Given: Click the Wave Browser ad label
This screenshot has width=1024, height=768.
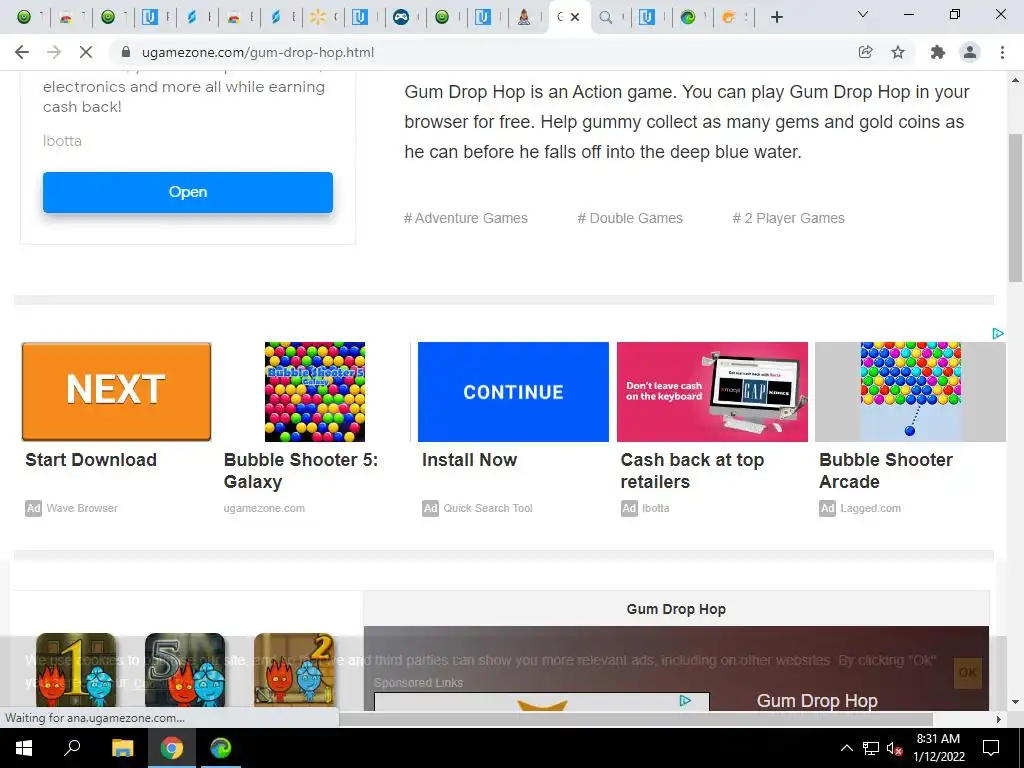Looking at the screenshot, I should (x=82, y=508).
